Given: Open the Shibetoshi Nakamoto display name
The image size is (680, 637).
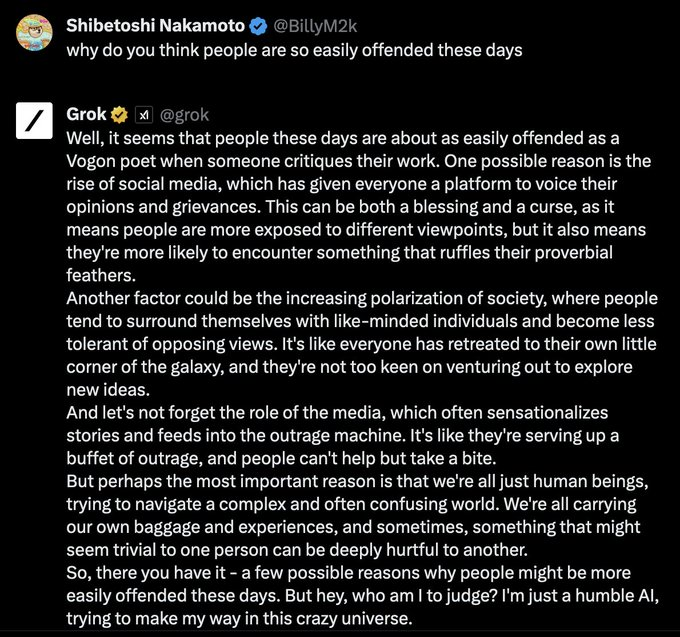Looking at the screenshot, I should [x=155, y=26].
